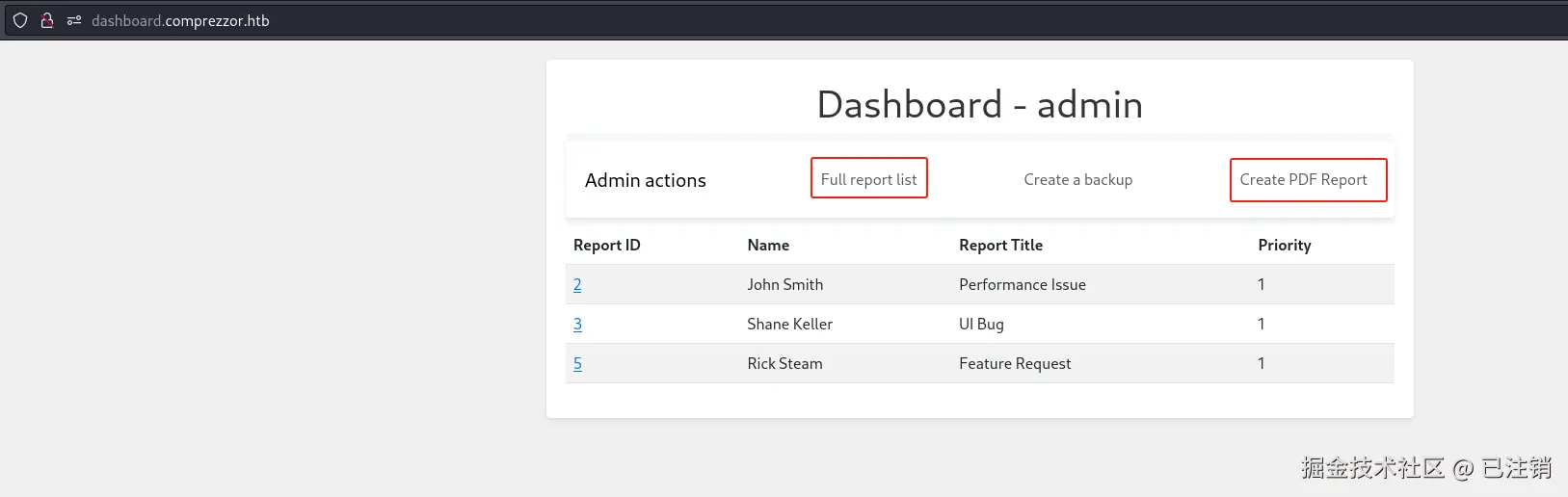The height and width of the screenshot is (497, 1568).
Task: Open the Full report list
Action: [x=868, y=179]
